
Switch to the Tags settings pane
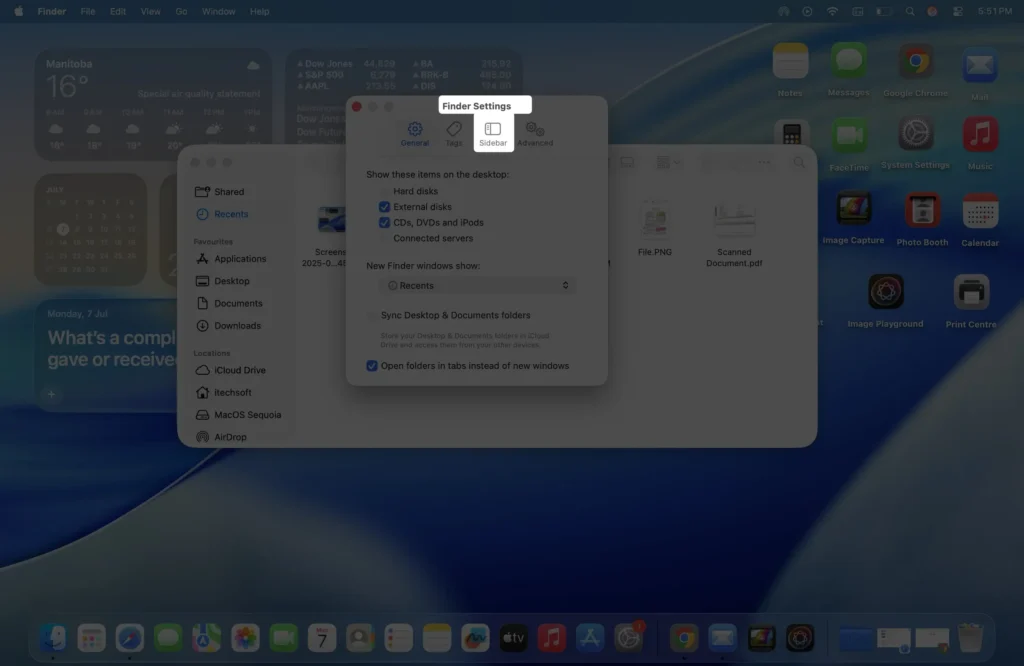(454, 131)
